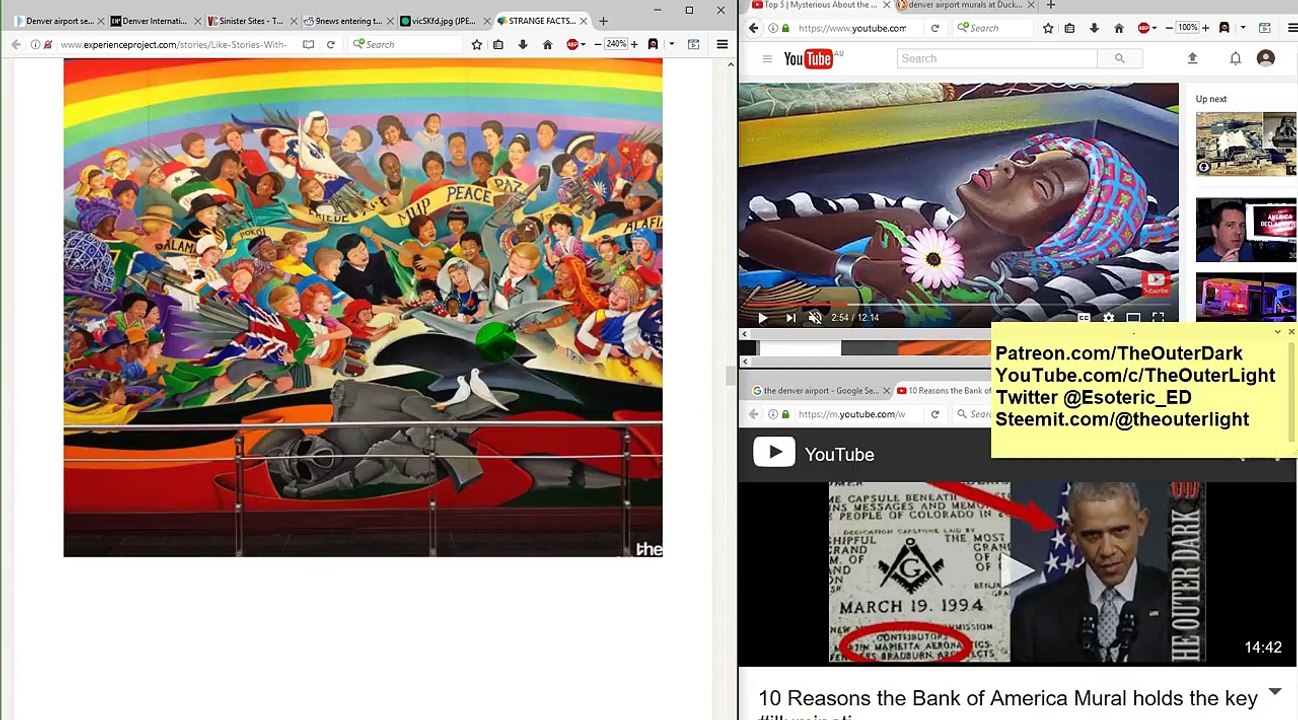This screenshot has height=720, width=1298.
Task: Zoom in from 100% in the YouTube window
Action: (1206, 28)
